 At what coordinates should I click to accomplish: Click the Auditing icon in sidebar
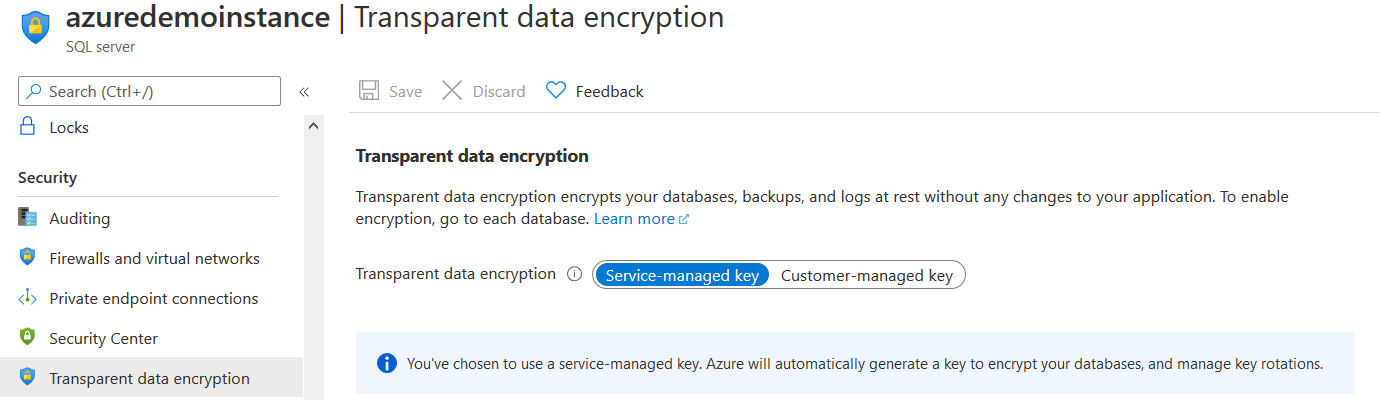tap(28, 218)
